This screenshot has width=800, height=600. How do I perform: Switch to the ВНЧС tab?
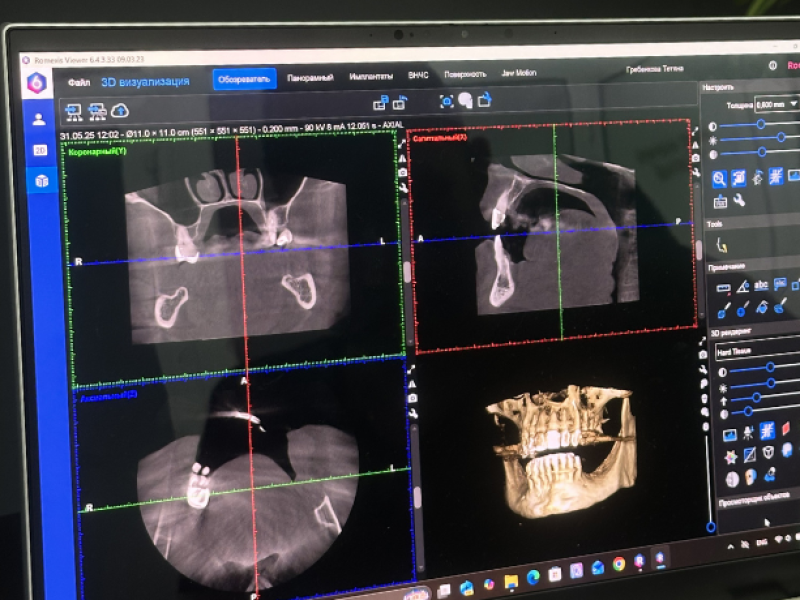(418, 75)
